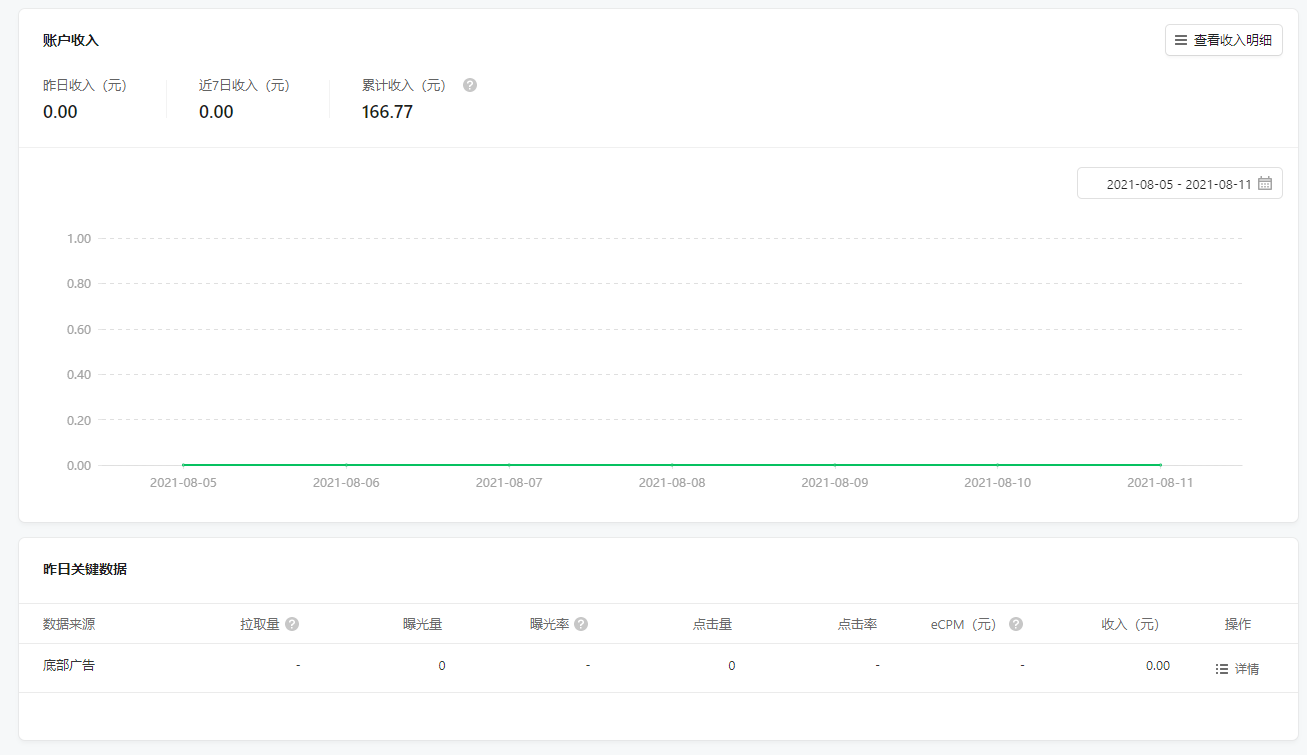Select chart data point for 2021-08-07
Image resolution: width=1307 pixels, height=755 pixels.
click(509, 465)
